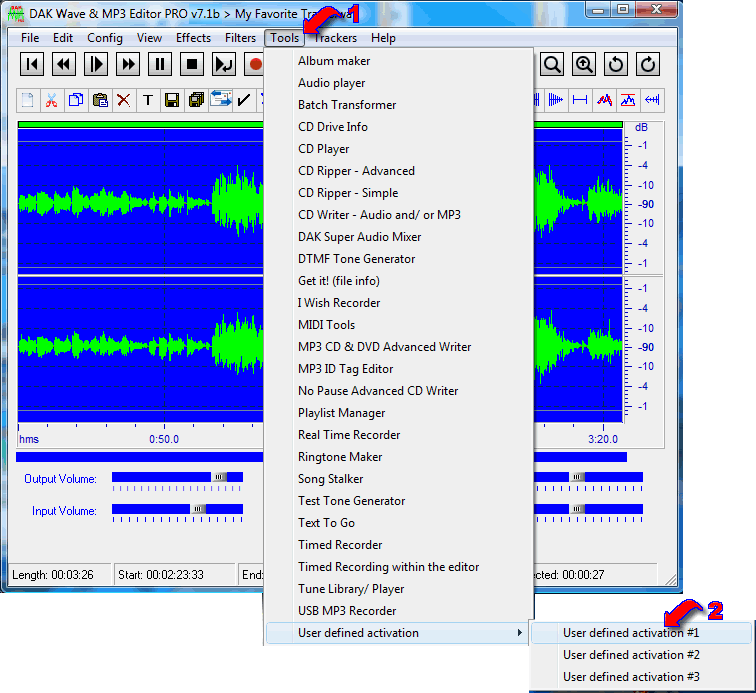Open Text To Go
The image size is (756, 693).
(400, 523)
